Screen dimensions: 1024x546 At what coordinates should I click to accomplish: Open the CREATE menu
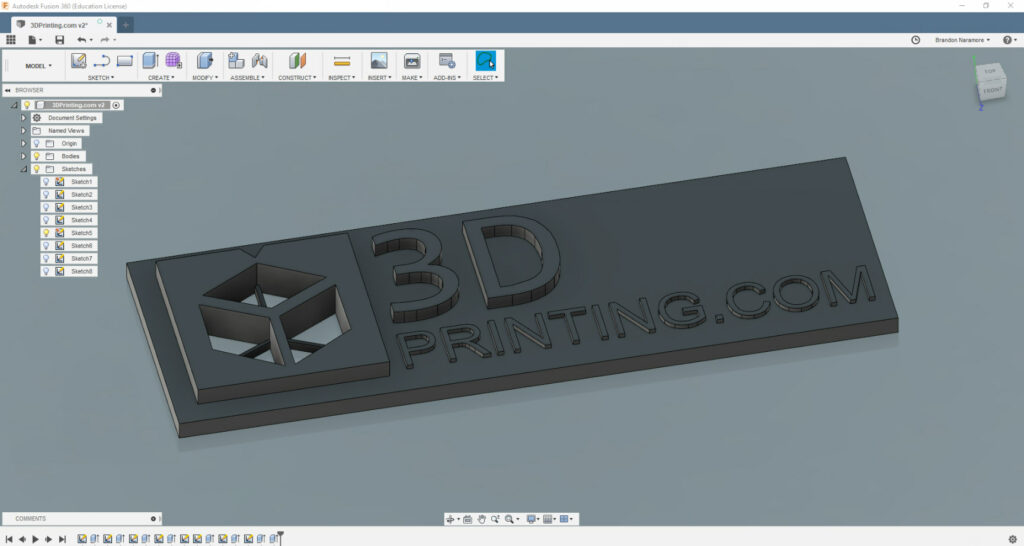(x=161, y=78)
